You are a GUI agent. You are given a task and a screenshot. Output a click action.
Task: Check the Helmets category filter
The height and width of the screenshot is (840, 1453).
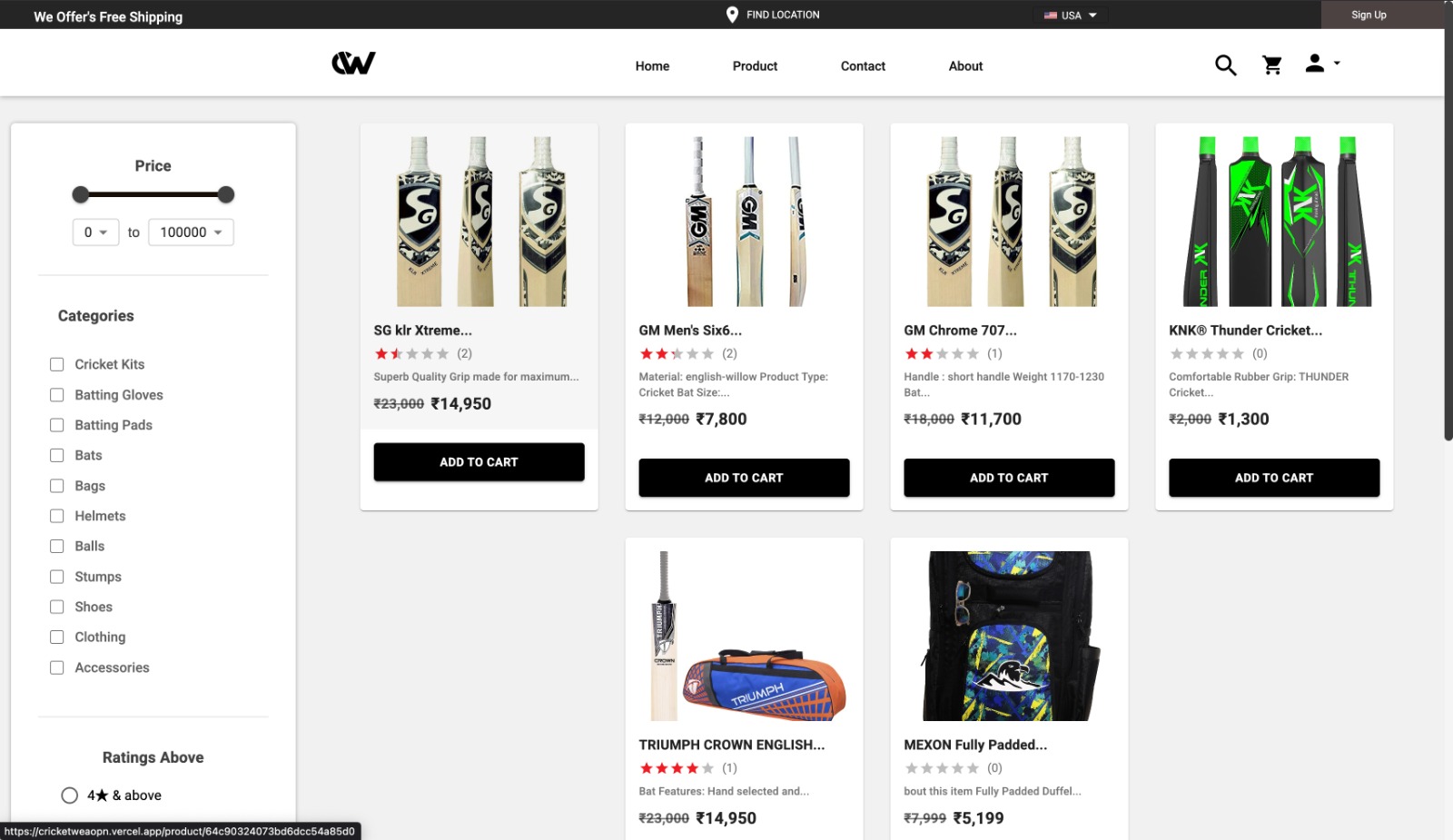(56, 516)
